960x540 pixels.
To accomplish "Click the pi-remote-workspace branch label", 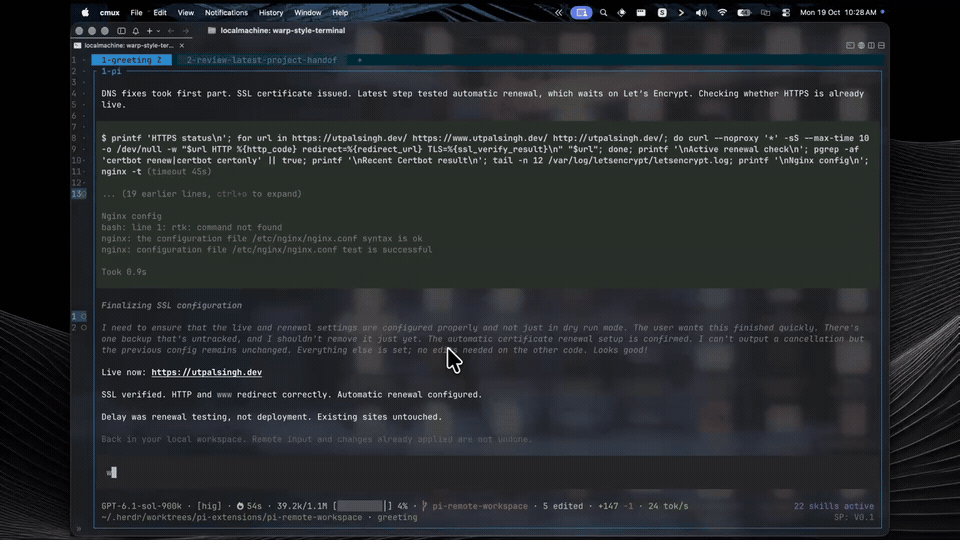I will [x=479, y=506].
